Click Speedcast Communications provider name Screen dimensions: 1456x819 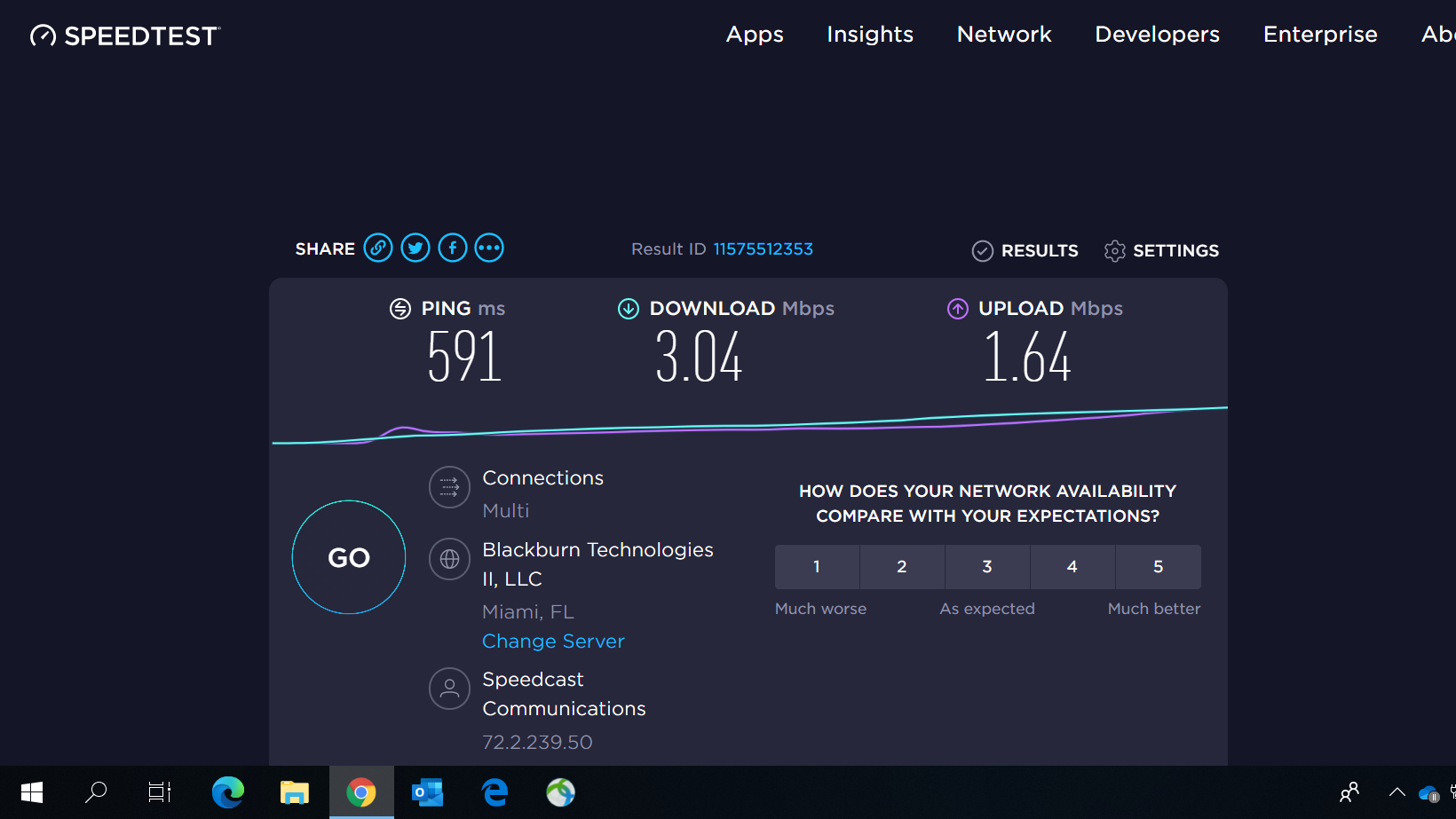(x=564, y=694)
